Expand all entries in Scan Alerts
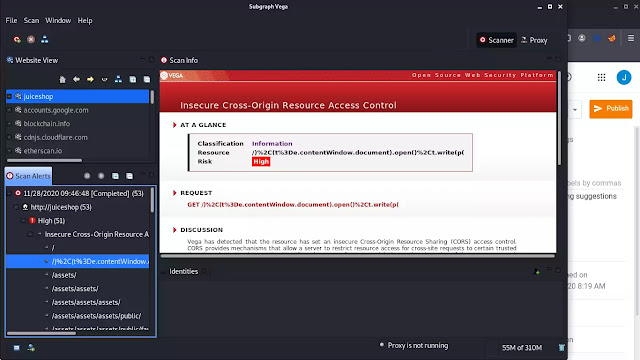This screenshot has height=360, width=640. point(116,176)
